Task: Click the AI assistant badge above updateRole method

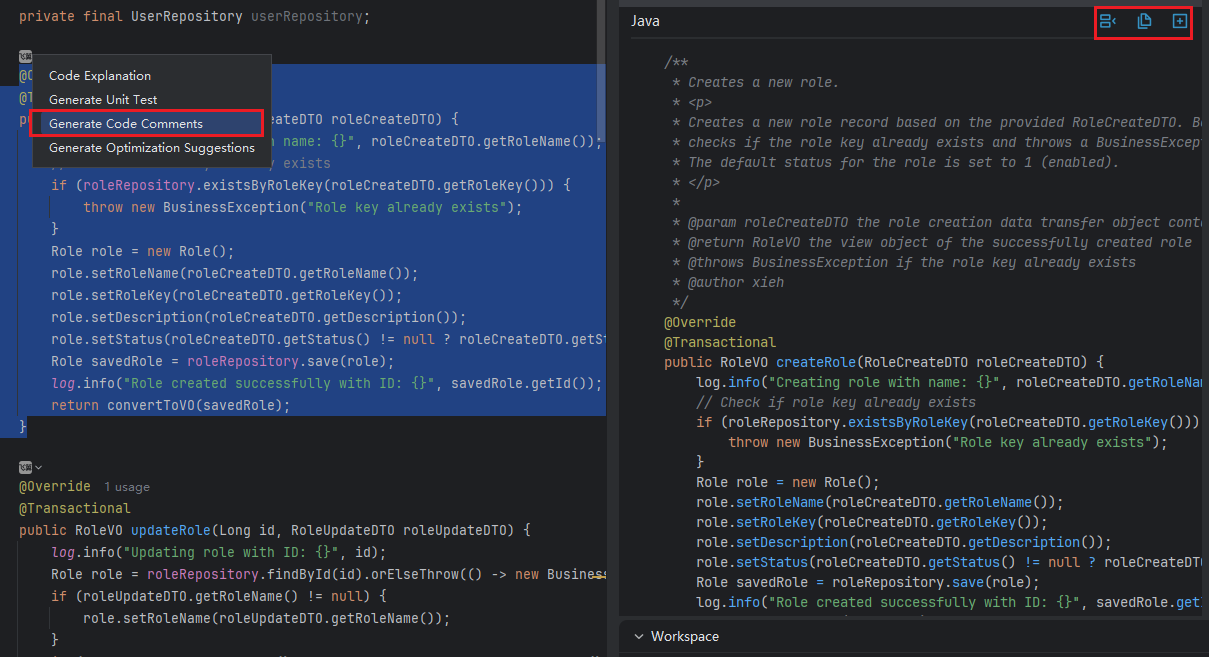Action: [25, 467]
